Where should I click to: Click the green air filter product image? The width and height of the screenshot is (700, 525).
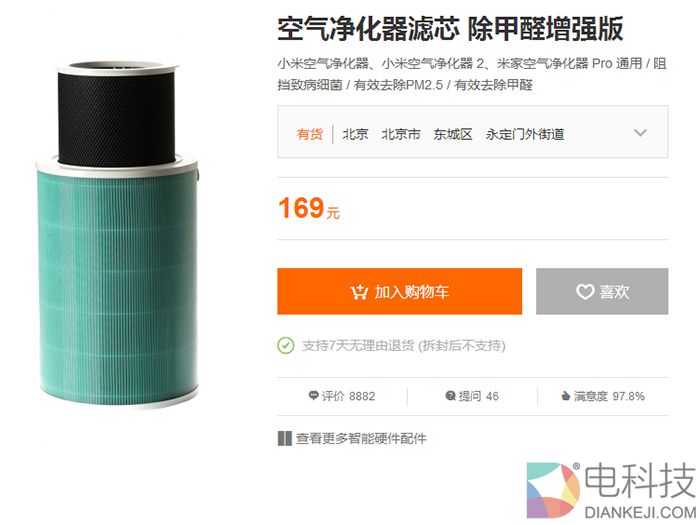pos(117,234)
